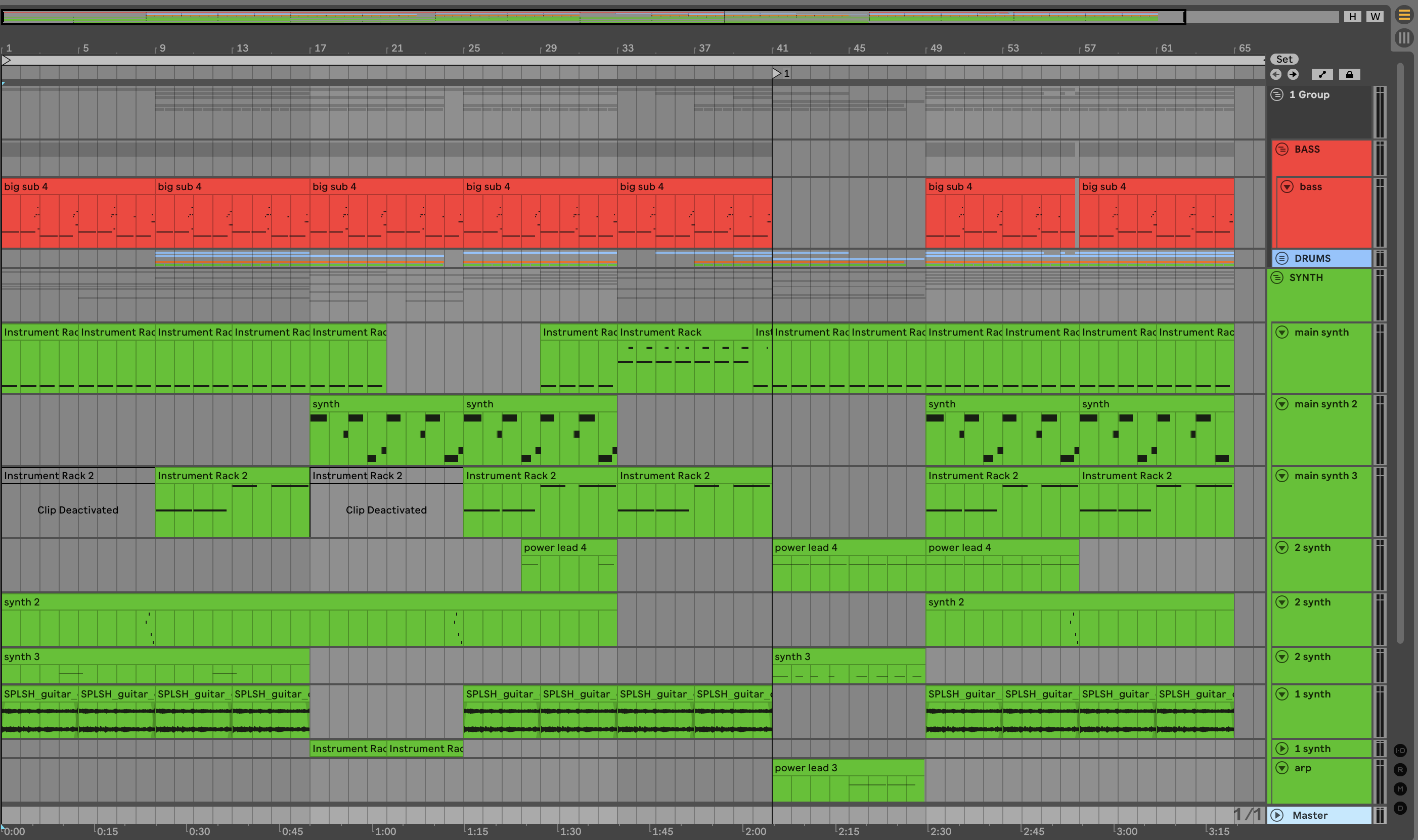Fold the BASS group track
Viewport: 1418px width, 840px height.
point(1282,150)
